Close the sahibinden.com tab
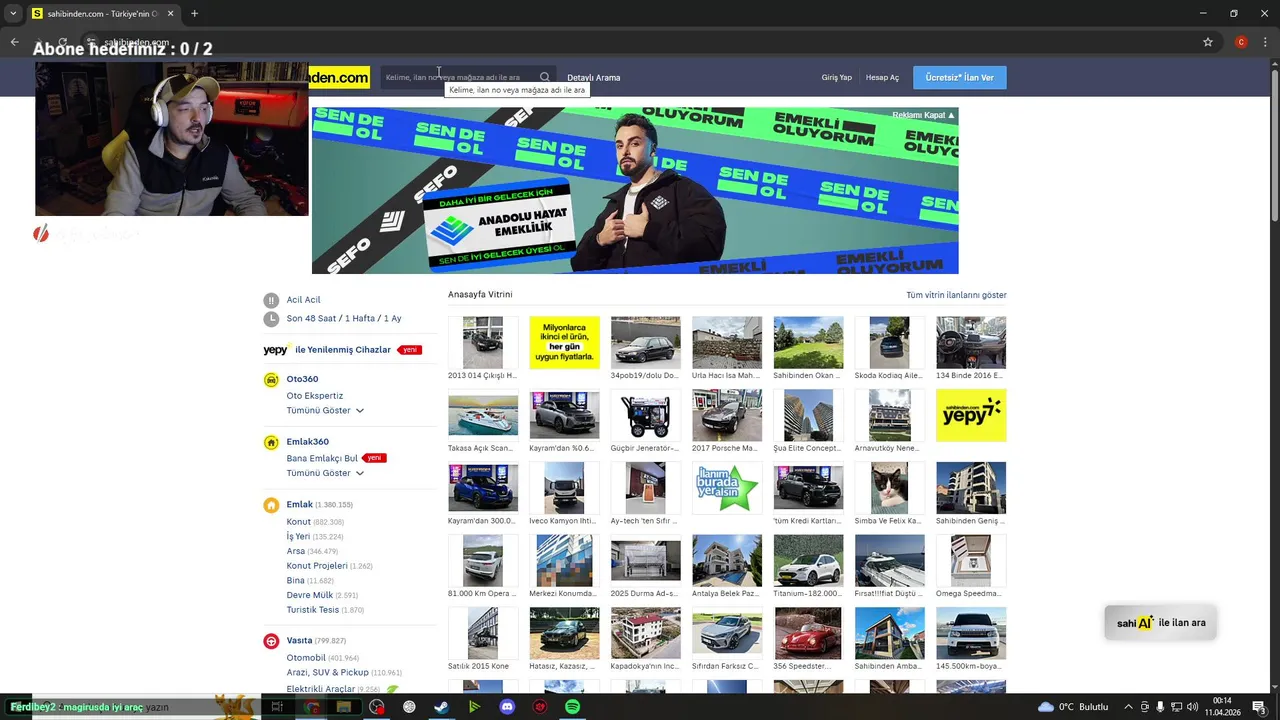This screenshot has height=720, width=1280. pyautogui.click(x=170, y=14)
